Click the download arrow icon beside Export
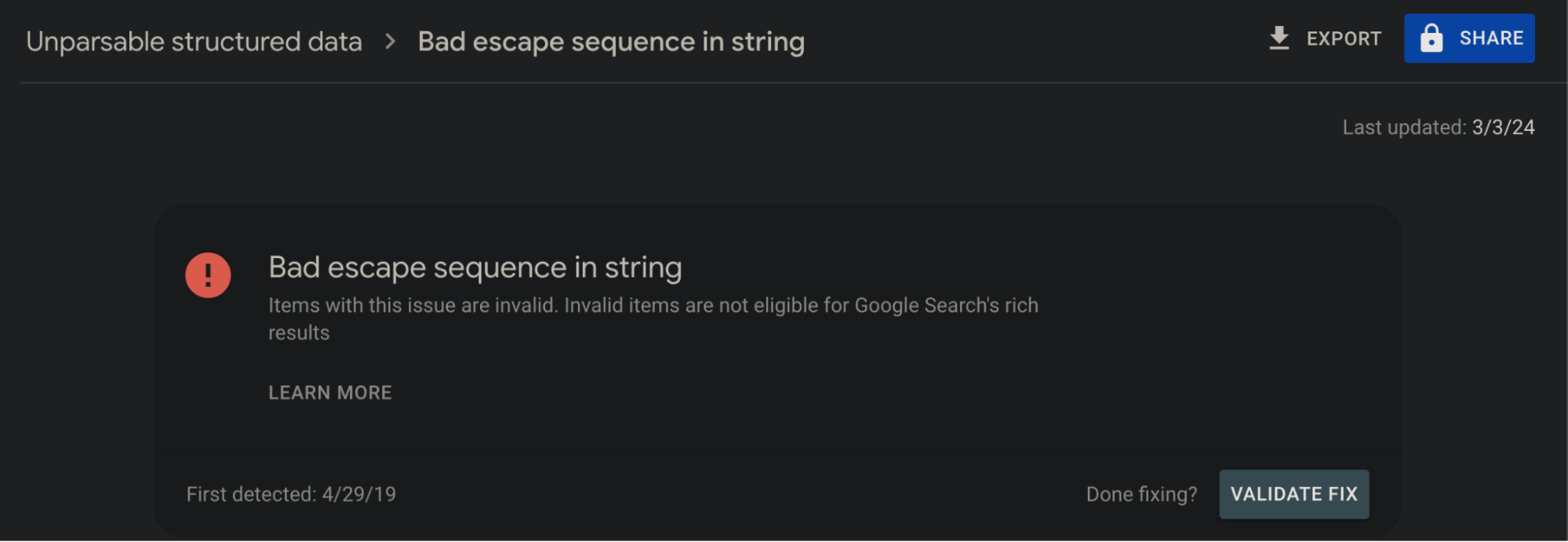This screenshot has width=1568, height=542. coord(1279,38)
